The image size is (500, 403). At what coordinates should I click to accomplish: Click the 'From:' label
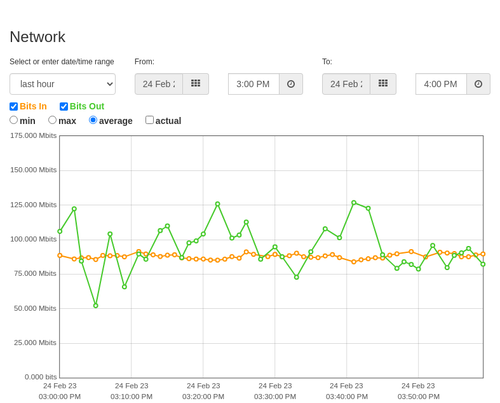(x=144, y=62)
